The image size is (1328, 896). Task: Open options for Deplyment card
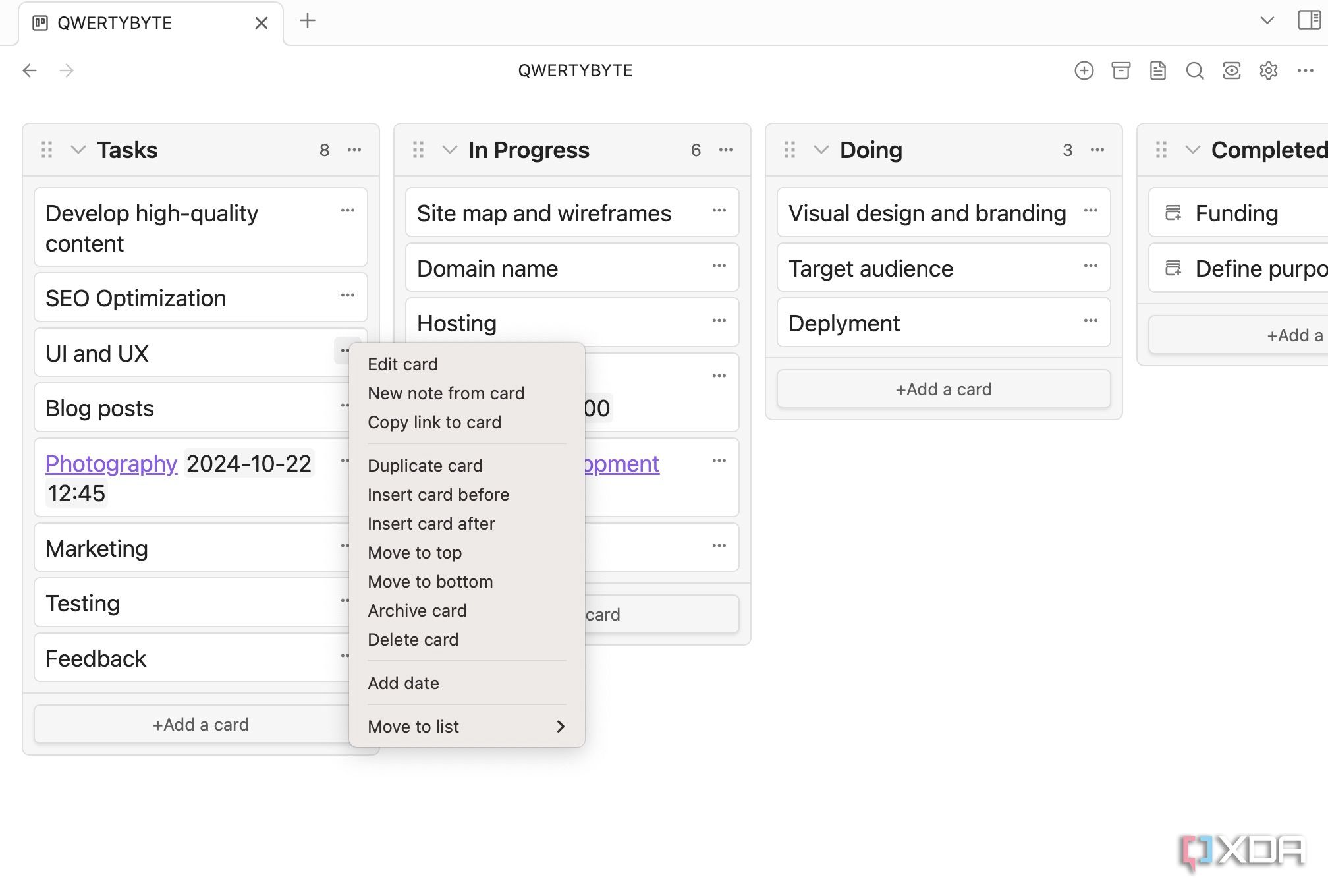[x=1091, y=321]
